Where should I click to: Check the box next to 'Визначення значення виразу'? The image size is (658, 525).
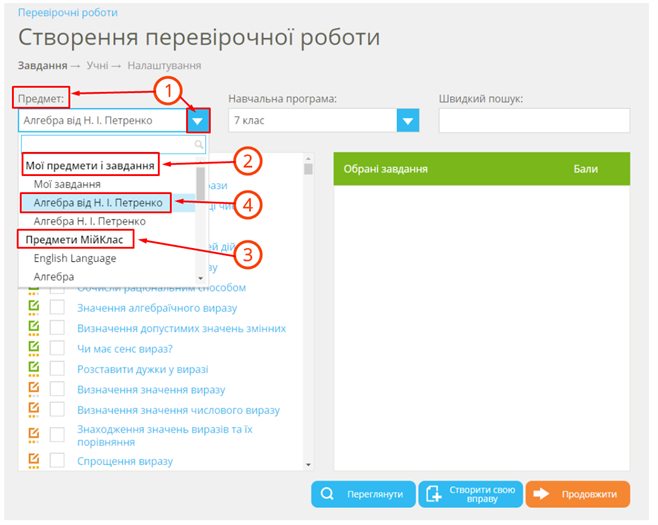[x=57, y=389]
